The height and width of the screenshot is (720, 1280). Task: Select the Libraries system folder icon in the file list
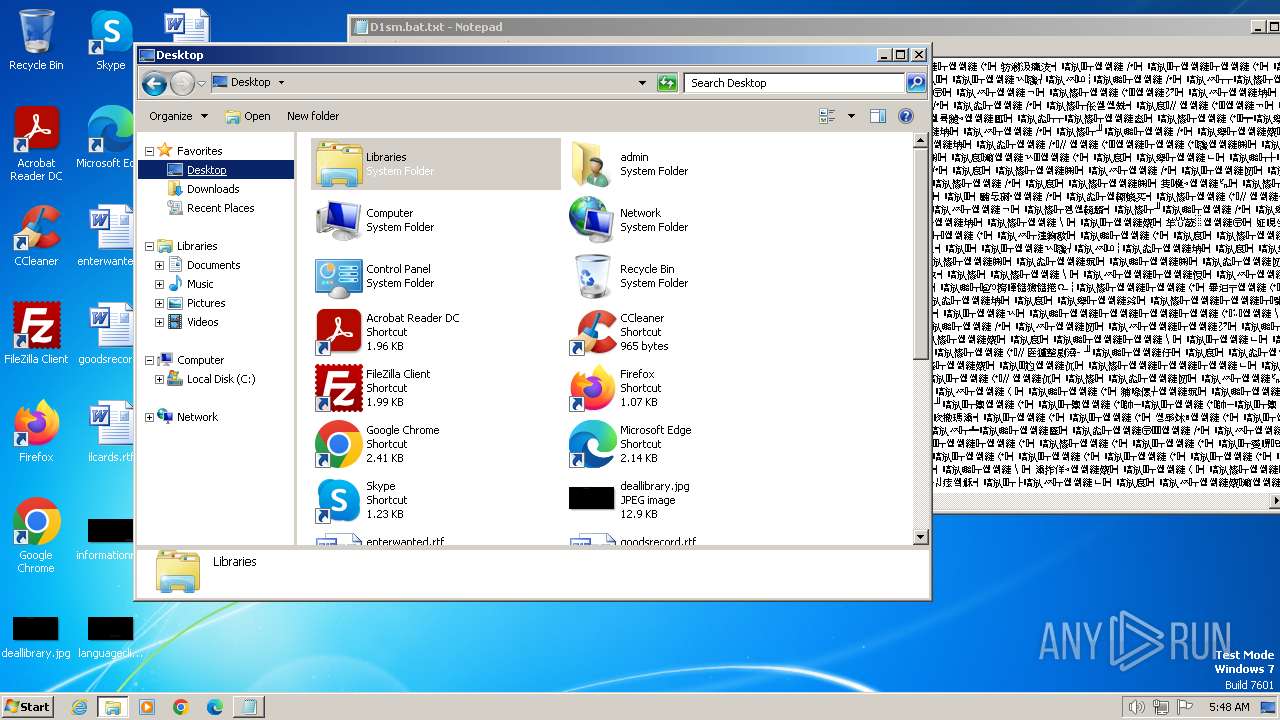339,164
